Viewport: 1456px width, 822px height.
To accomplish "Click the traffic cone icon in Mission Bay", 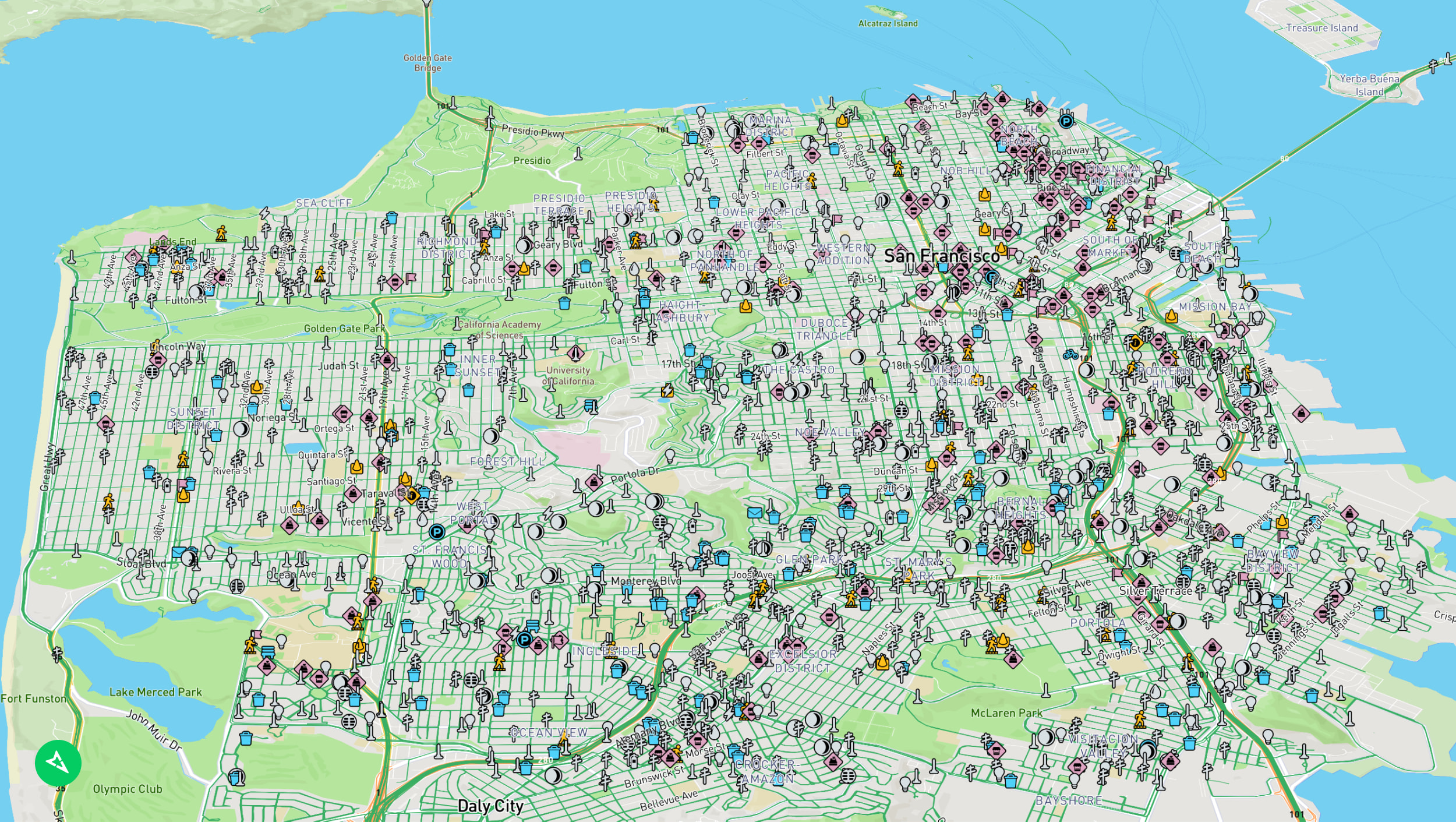I will coord(1171,317).
